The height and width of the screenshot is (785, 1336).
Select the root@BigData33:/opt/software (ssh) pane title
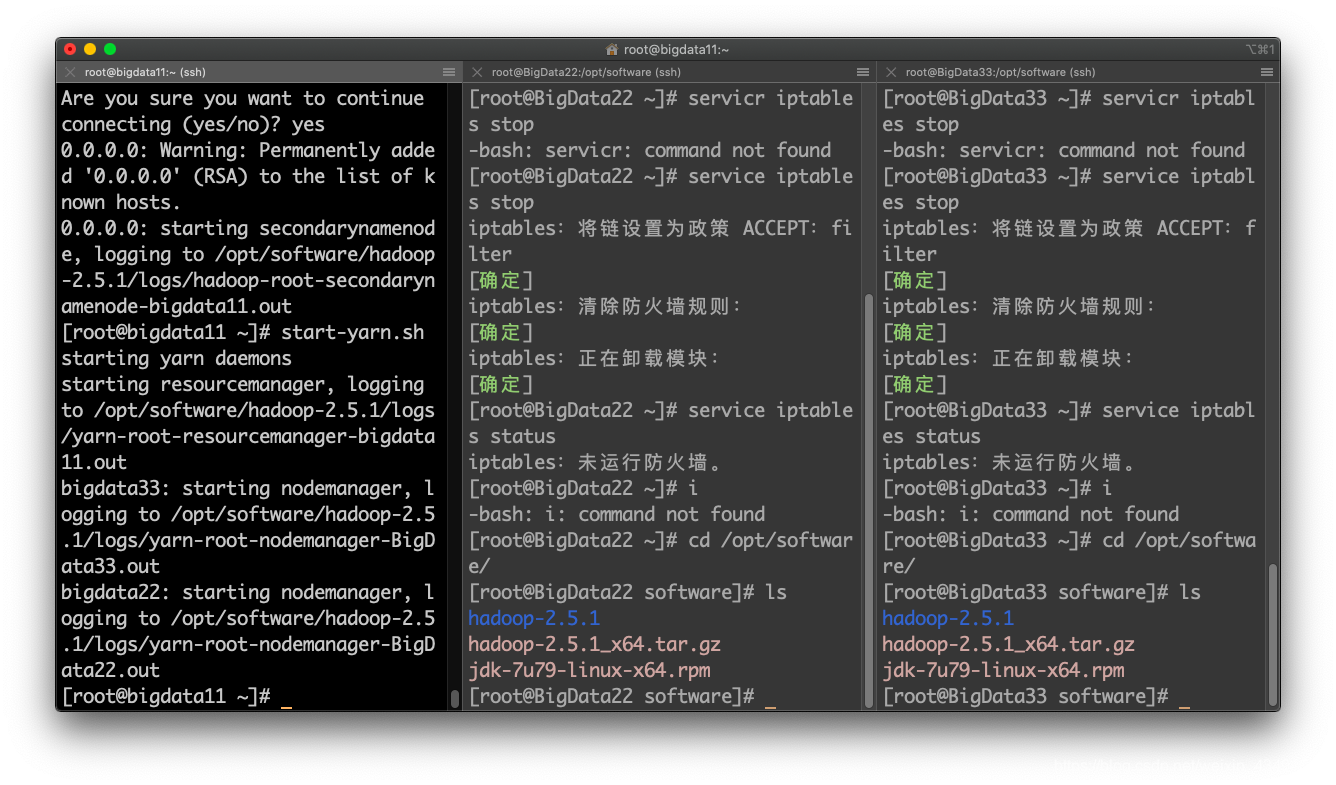1001,72
